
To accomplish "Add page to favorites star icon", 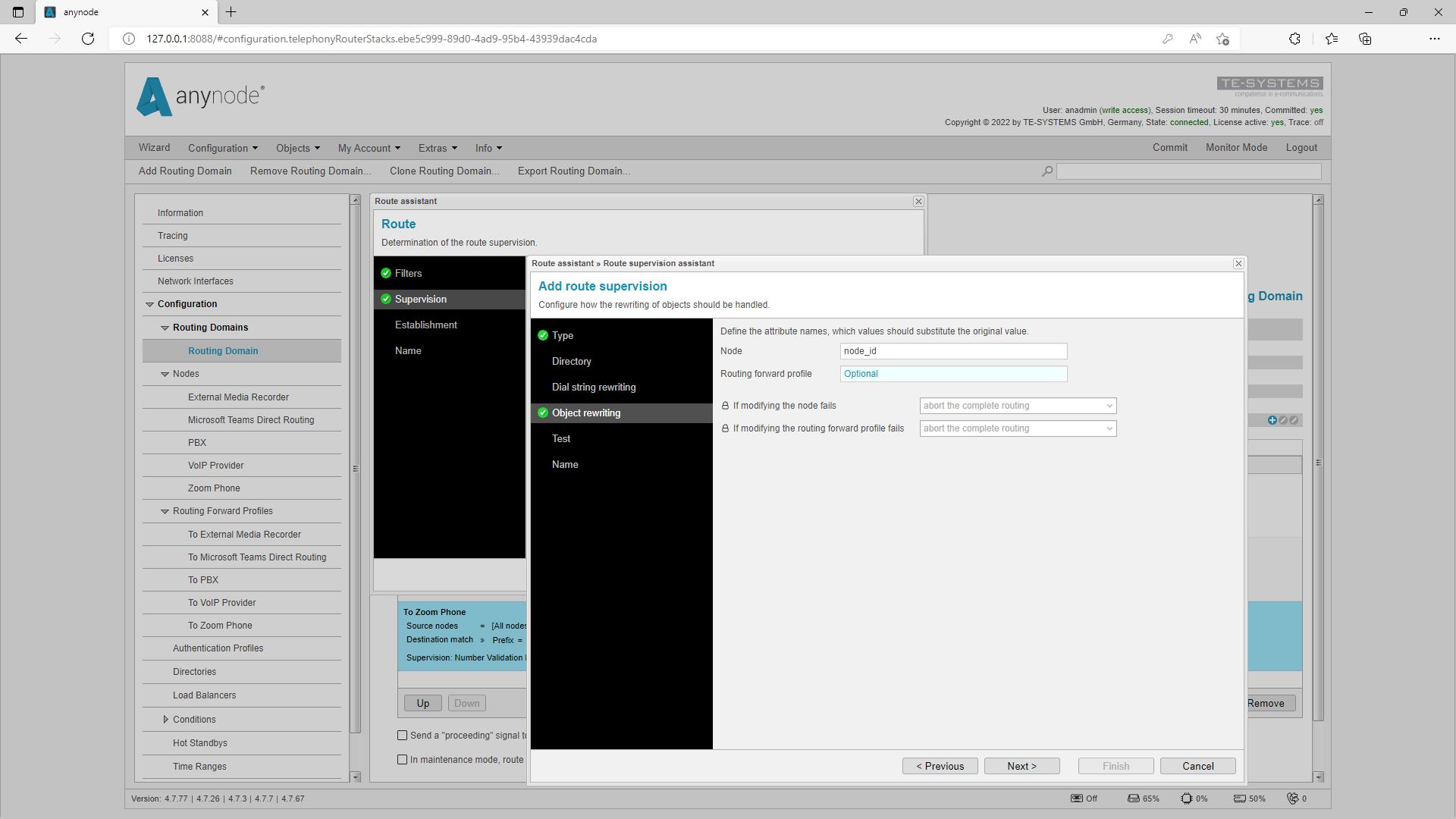I will click(x=1222, y=39).
